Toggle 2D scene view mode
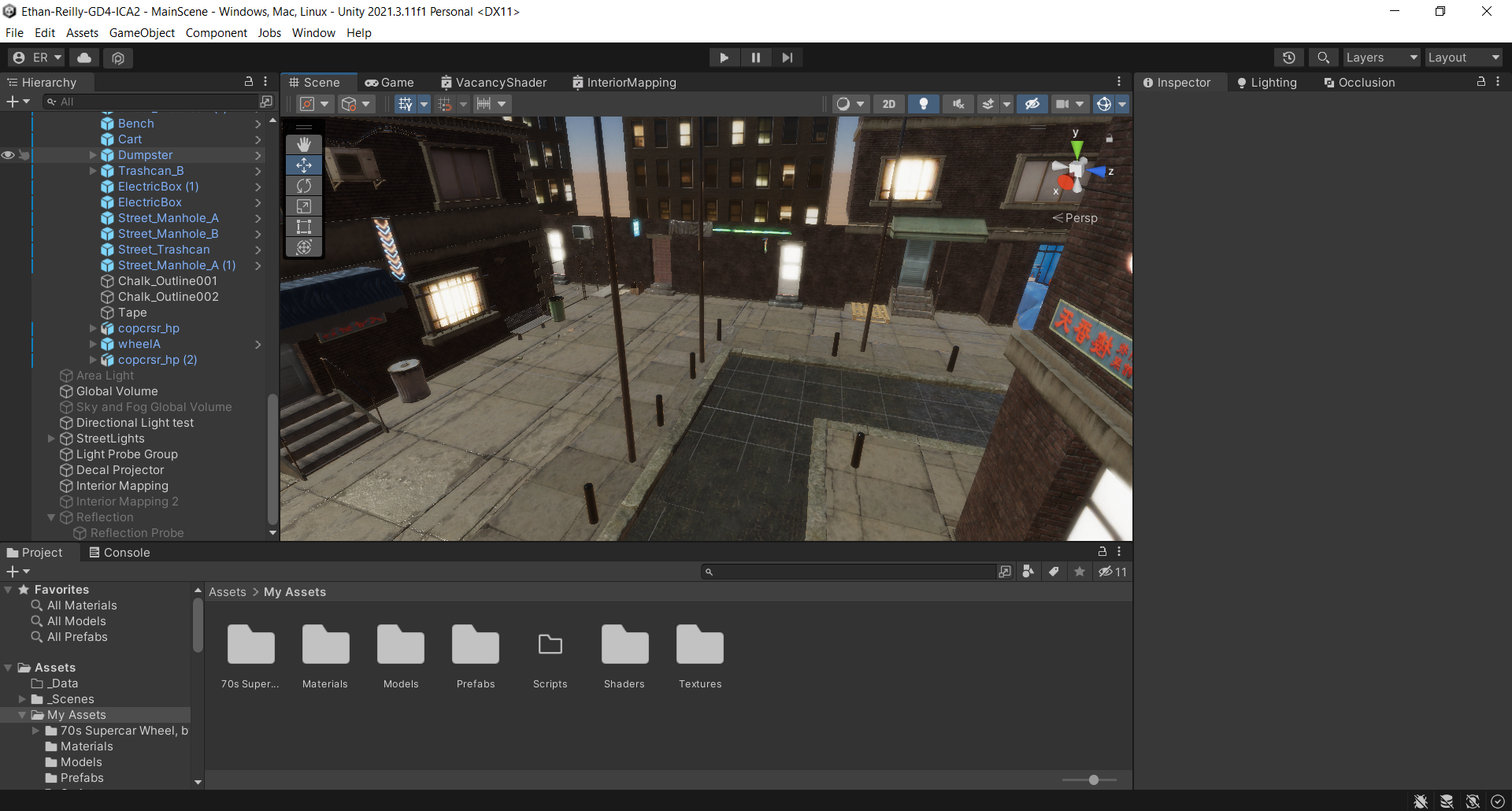This screenshot has height=811, width=1512. click(x=888, y=104)
